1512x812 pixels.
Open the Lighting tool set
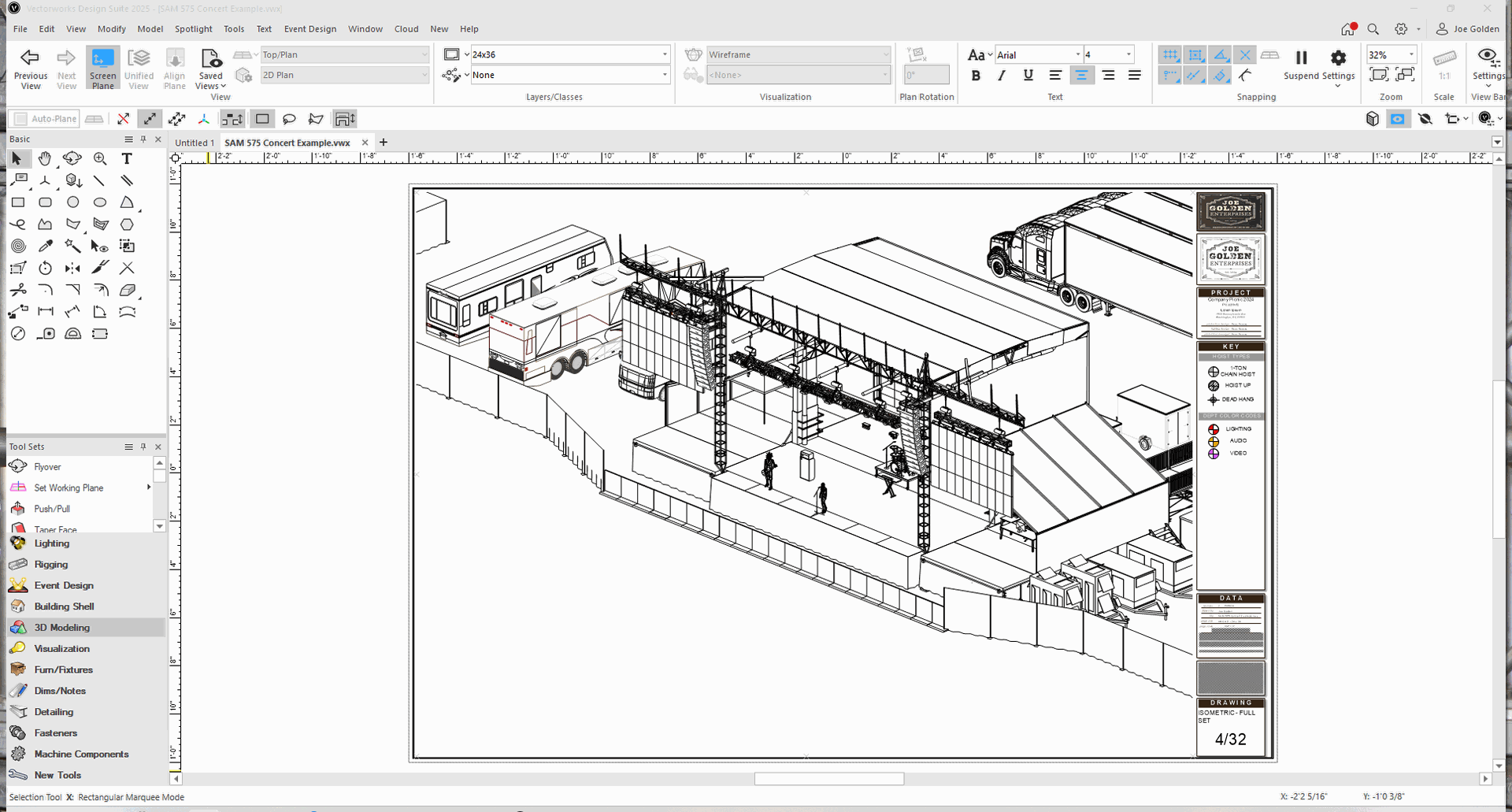coord(51,543)
